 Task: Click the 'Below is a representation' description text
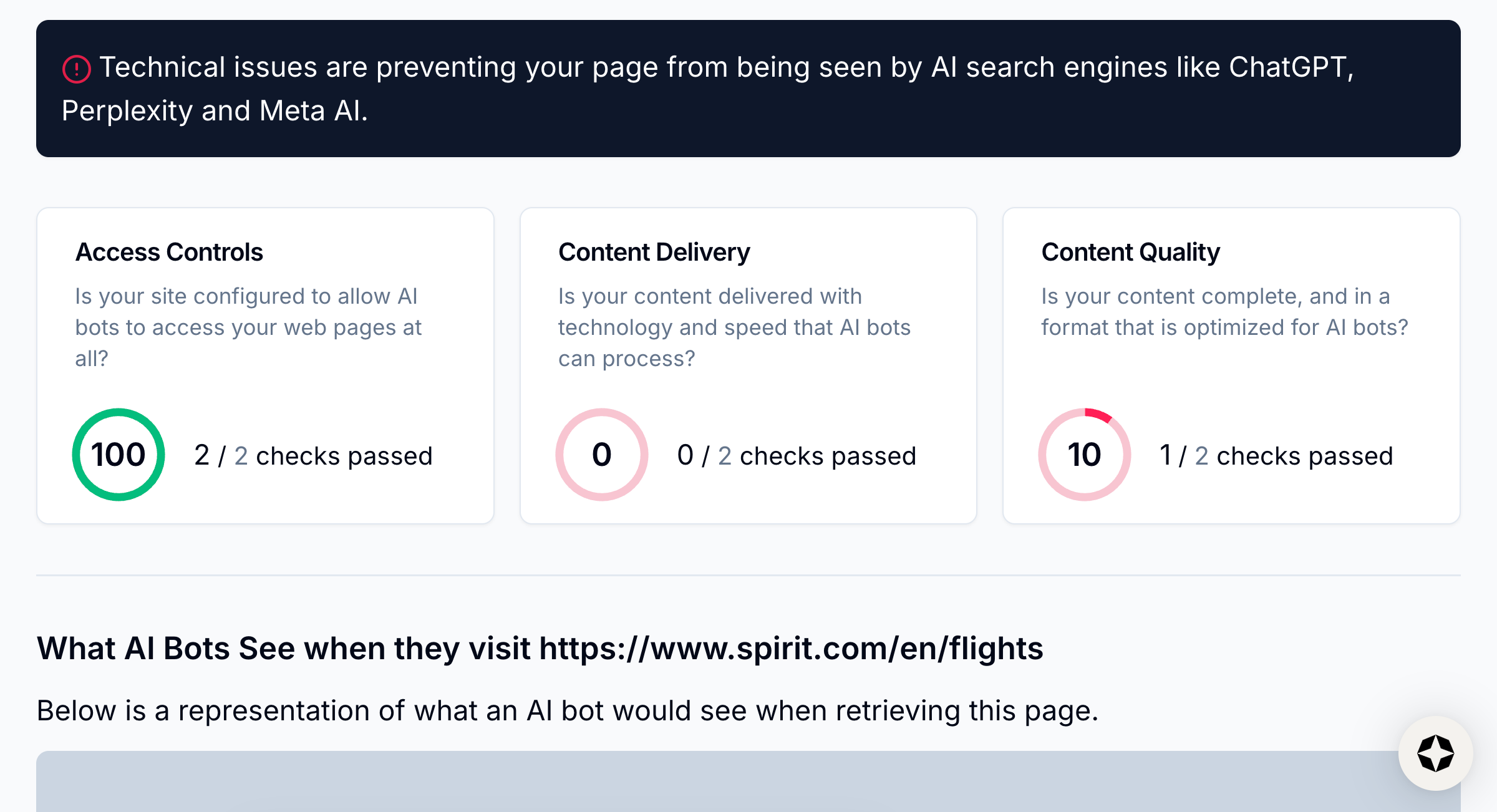coord(567,710)
